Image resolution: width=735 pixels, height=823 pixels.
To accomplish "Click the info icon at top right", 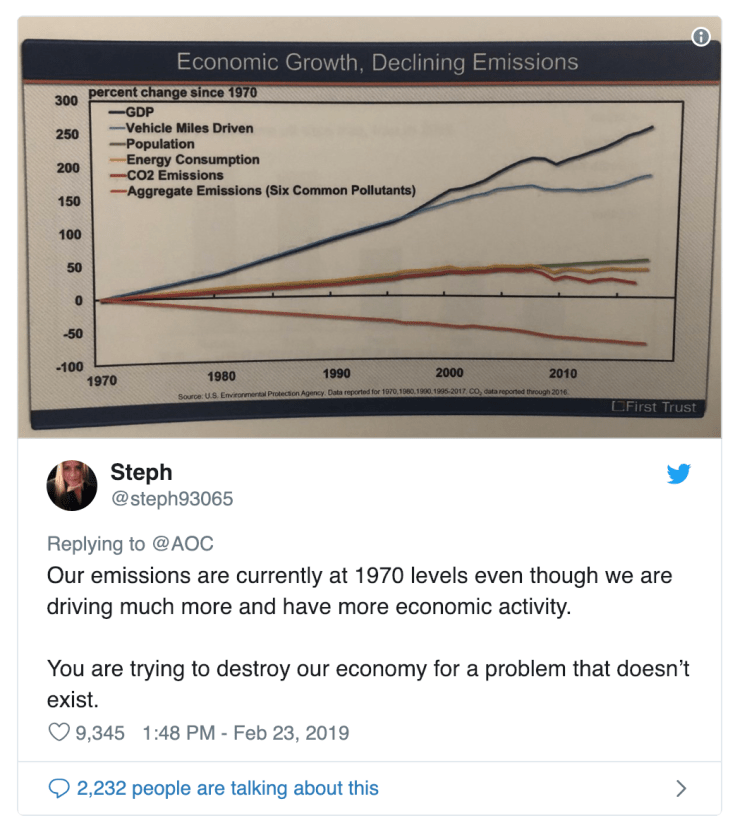I will tap(701, 38).
